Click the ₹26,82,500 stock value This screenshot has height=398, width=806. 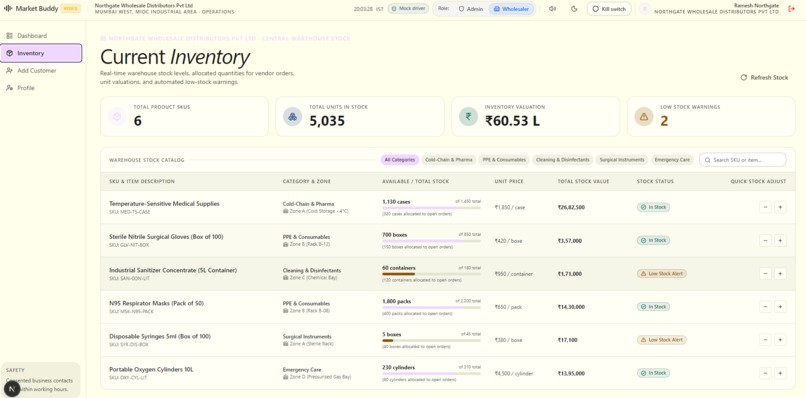pyautogui.click(x=571, y=207)
